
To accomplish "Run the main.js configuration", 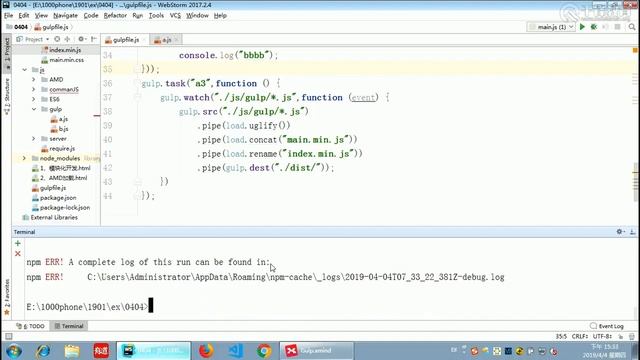I will [x=582, y=27].
